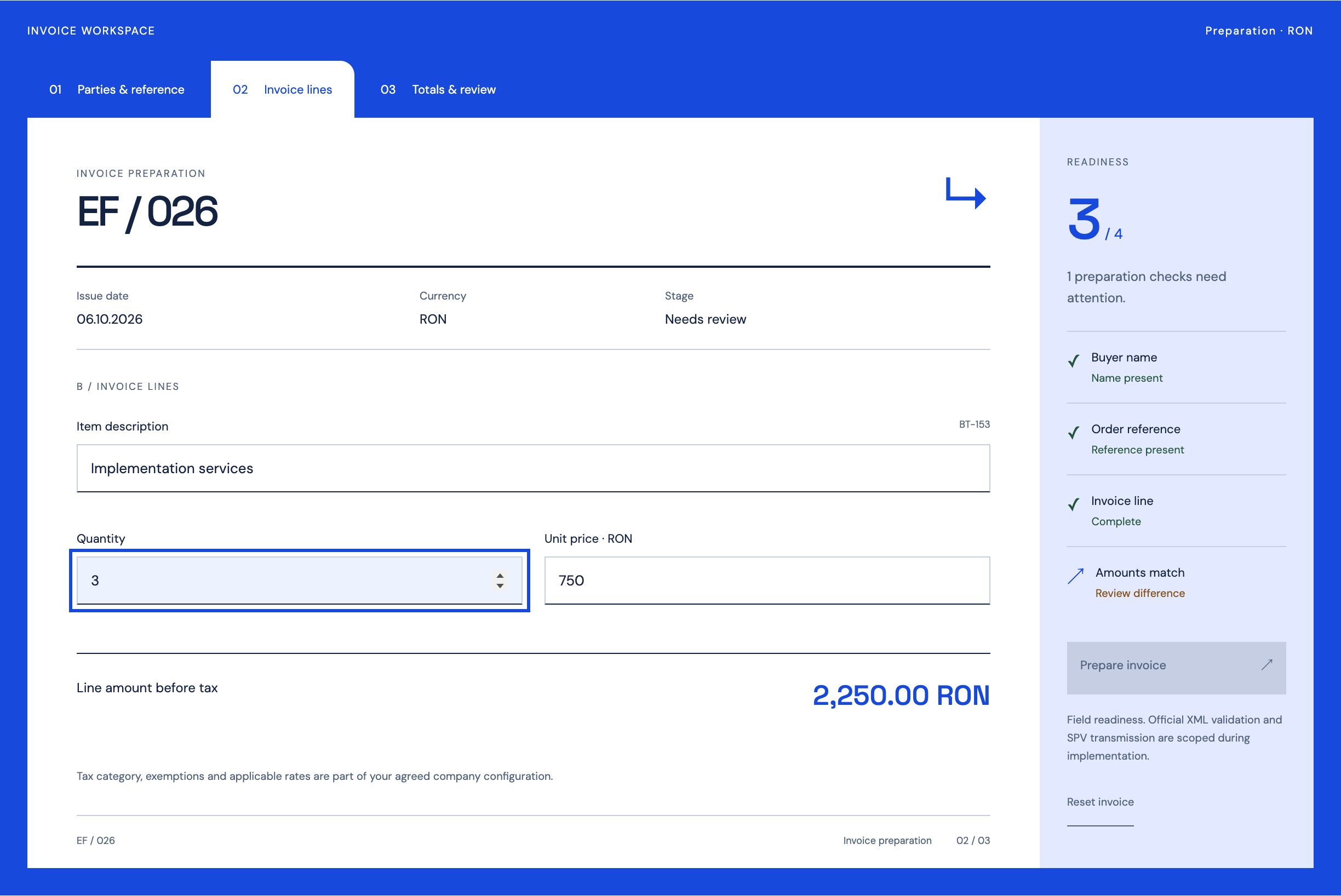Click the Reference present status text
Screen dimensions: 1341x896
pos(1138,450)
